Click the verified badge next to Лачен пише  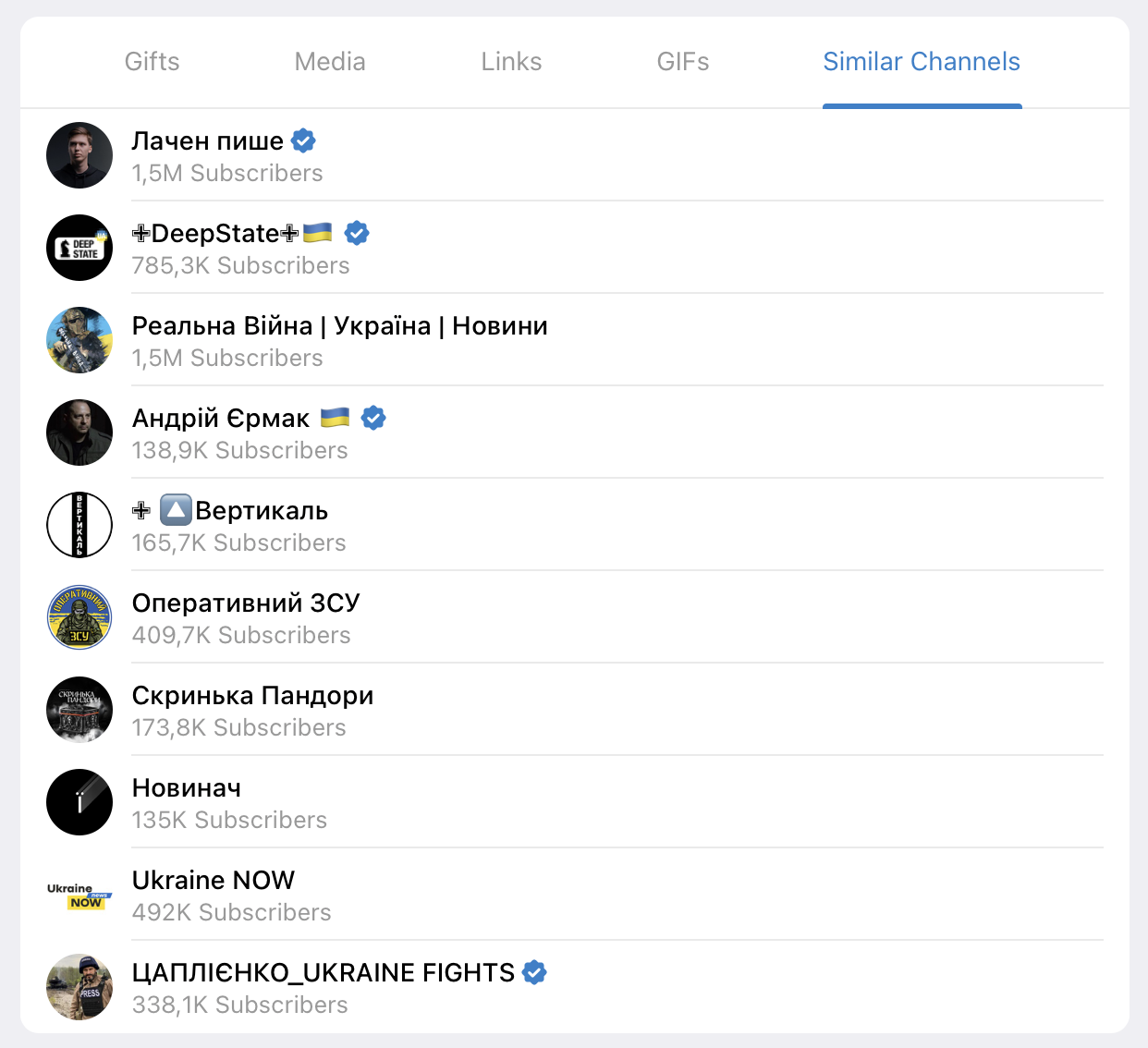tap(303, 140)
